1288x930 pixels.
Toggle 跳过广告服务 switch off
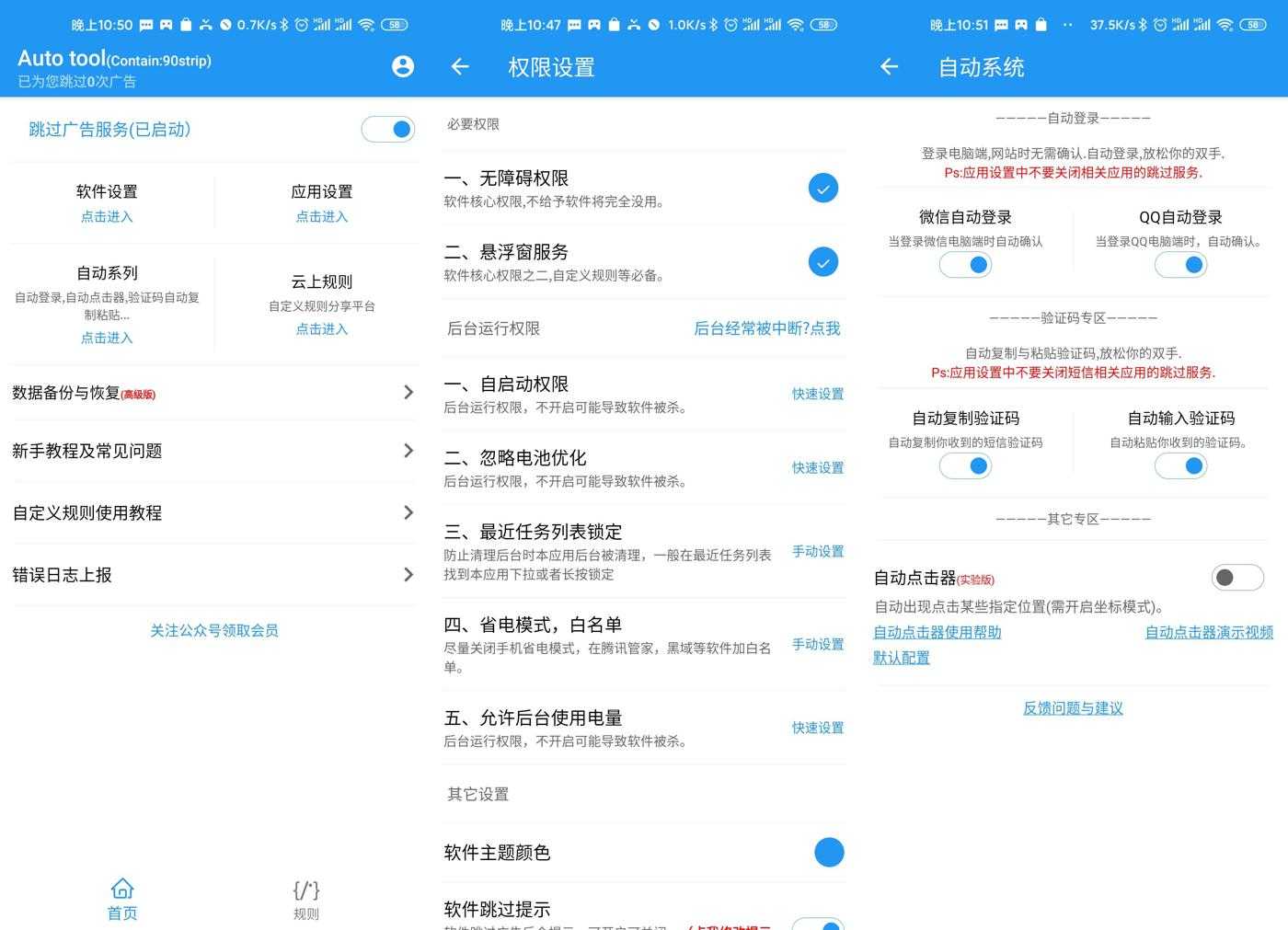[x=388, y=130]
